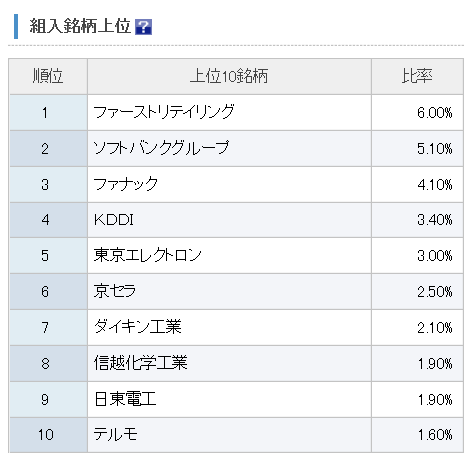Click the 比率 column header
474x463 pixels.
pos(417,77)
